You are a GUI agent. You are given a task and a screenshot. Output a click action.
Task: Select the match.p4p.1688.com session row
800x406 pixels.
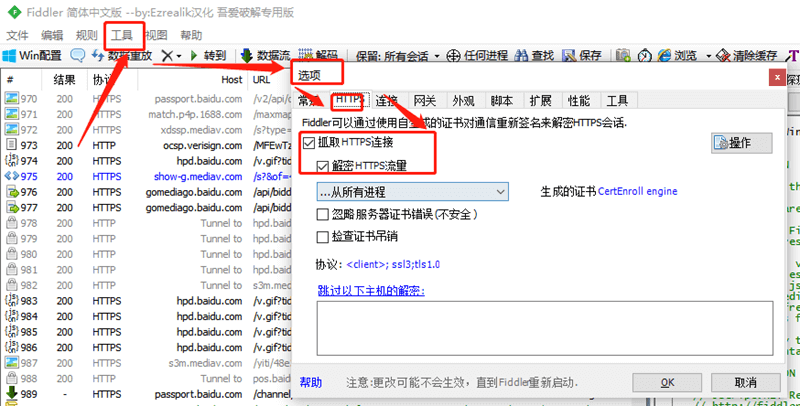[147, 114]
